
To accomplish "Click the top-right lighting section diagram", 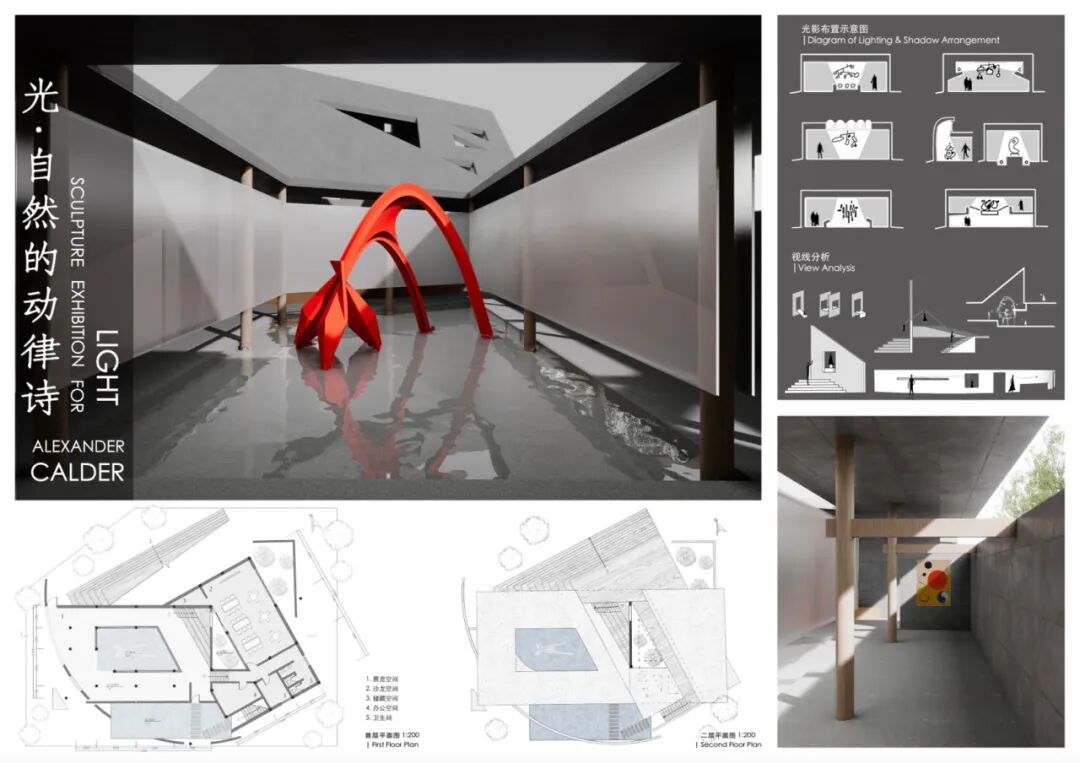I will pyautogui.click(x=984, y=77).
